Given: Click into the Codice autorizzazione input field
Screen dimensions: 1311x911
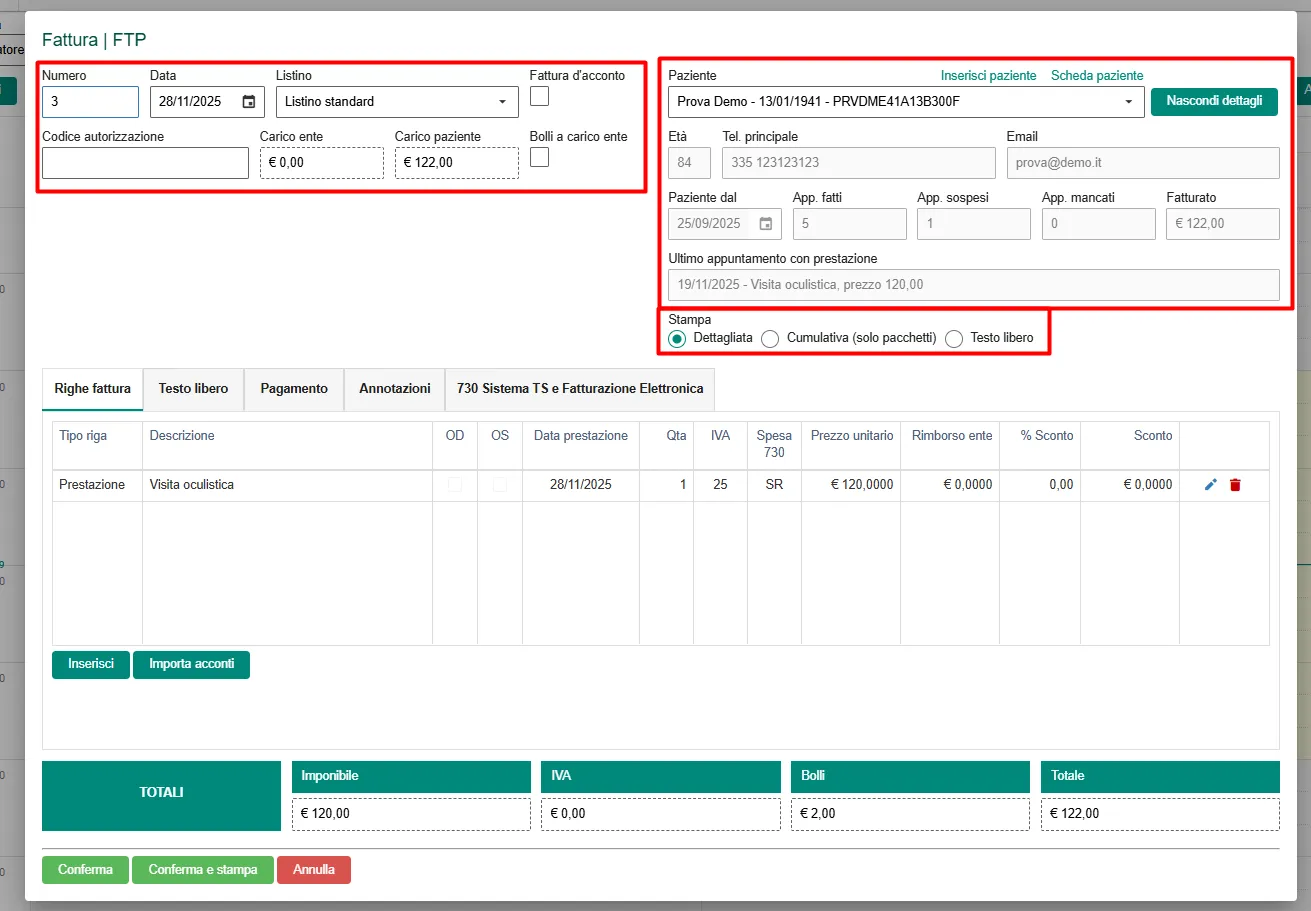Looking at the screenshot, I should coord(145,163).
